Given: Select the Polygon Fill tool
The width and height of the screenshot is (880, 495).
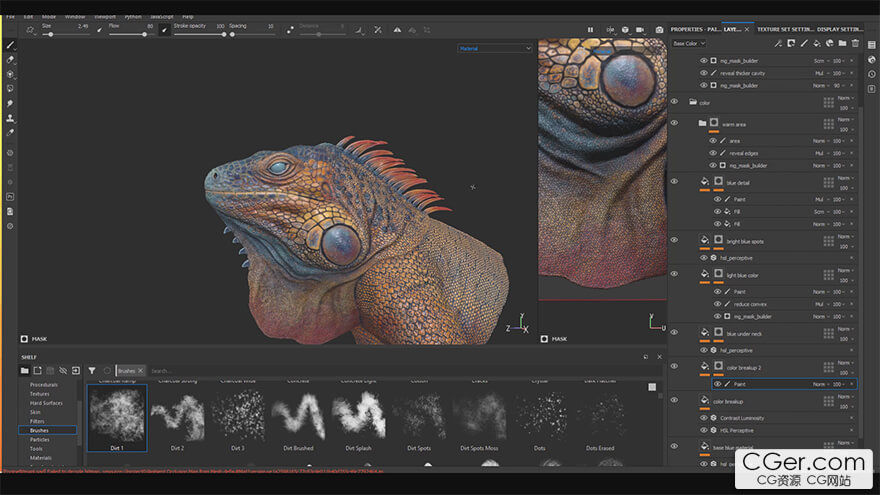Looking at the screenshot, I should 10,89.
